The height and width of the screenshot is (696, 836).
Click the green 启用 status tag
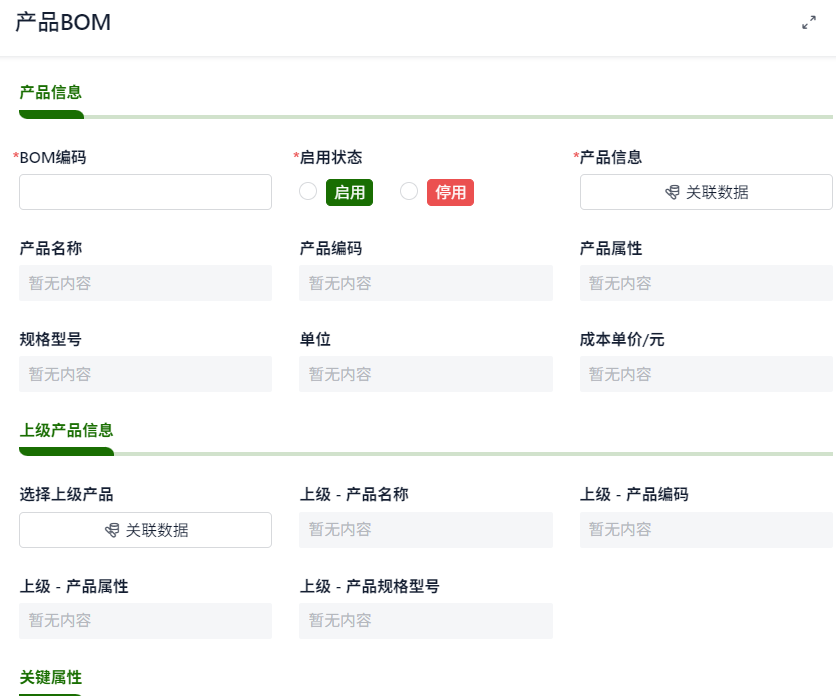tap(349, 192)
